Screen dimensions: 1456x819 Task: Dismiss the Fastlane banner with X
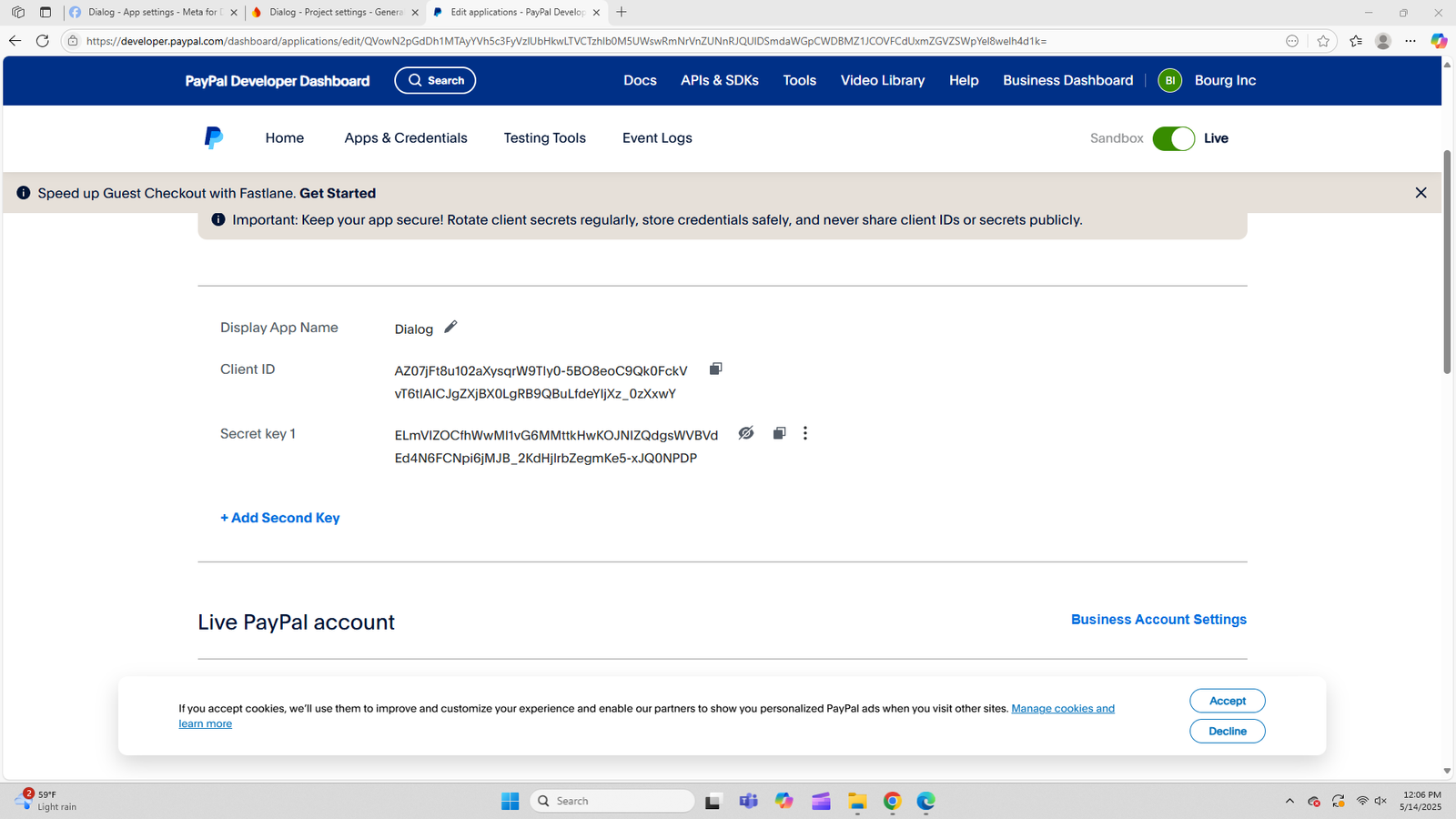click(x=1421, y=193)
